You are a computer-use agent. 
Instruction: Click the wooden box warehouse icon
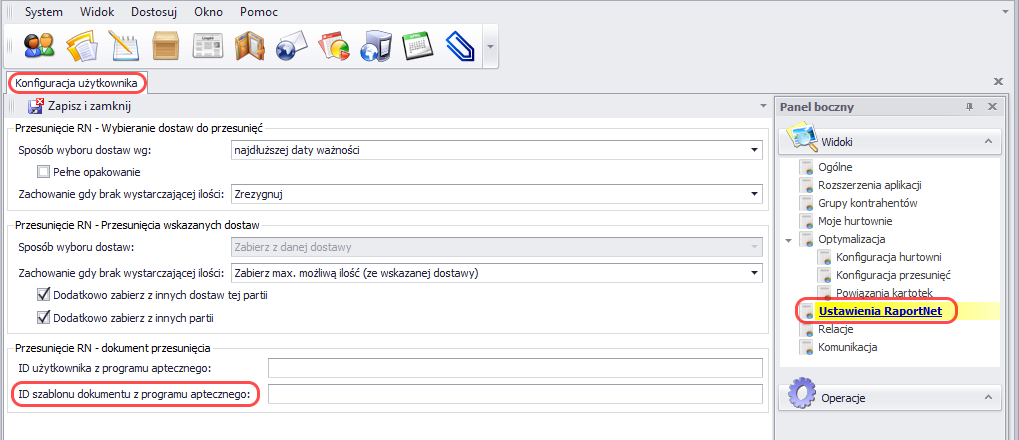pos(165,46)
